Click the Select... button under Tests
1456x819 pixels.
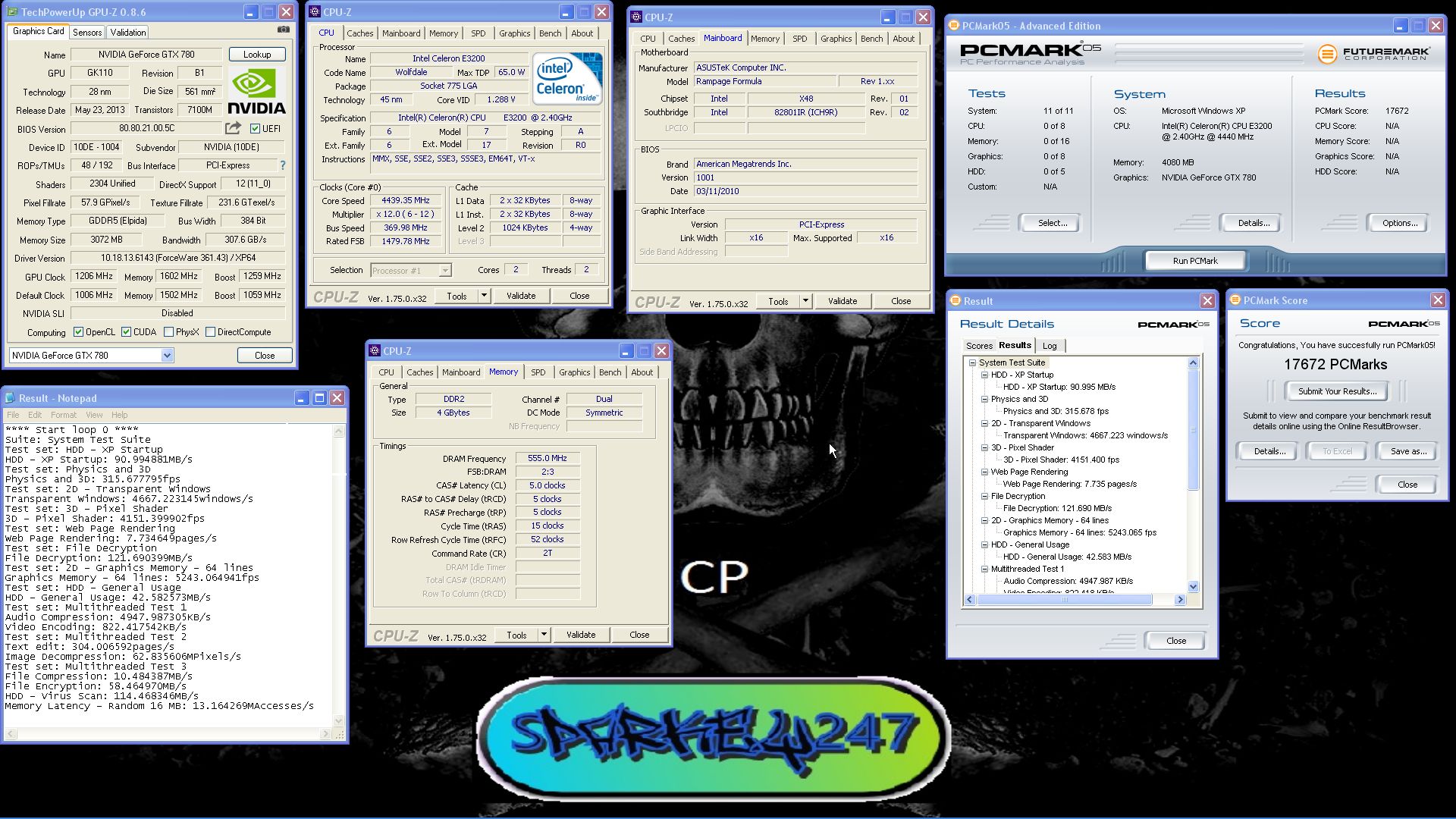coord(1052,223)
